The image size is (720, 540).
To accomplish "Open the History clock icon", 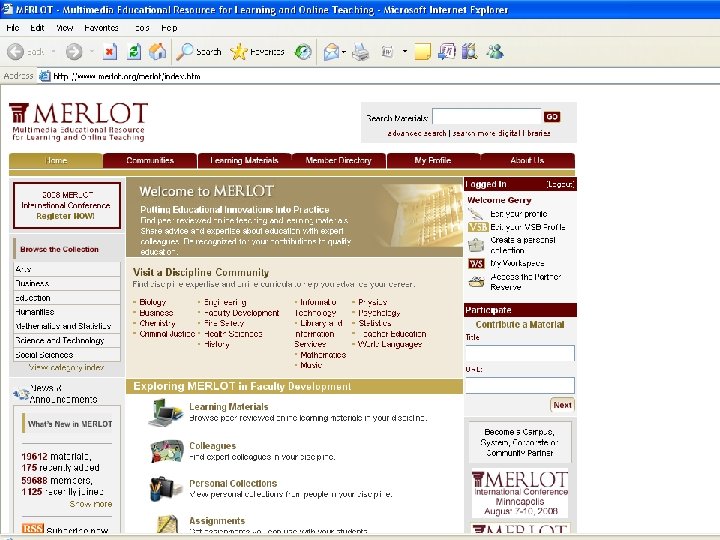I will pyautogui.click(x=303, y=52).
